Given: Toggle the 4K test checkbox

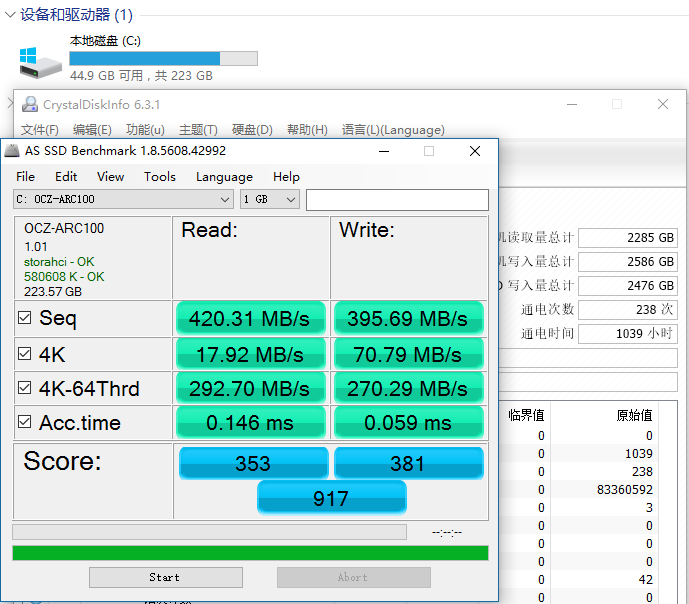Looking at the screenshot, I should [x=25, y=354].
